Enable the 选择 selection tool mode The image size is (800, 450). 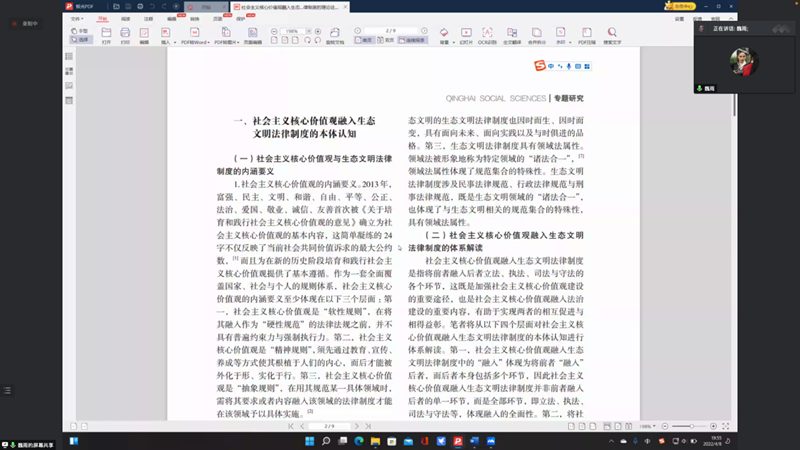82,40
